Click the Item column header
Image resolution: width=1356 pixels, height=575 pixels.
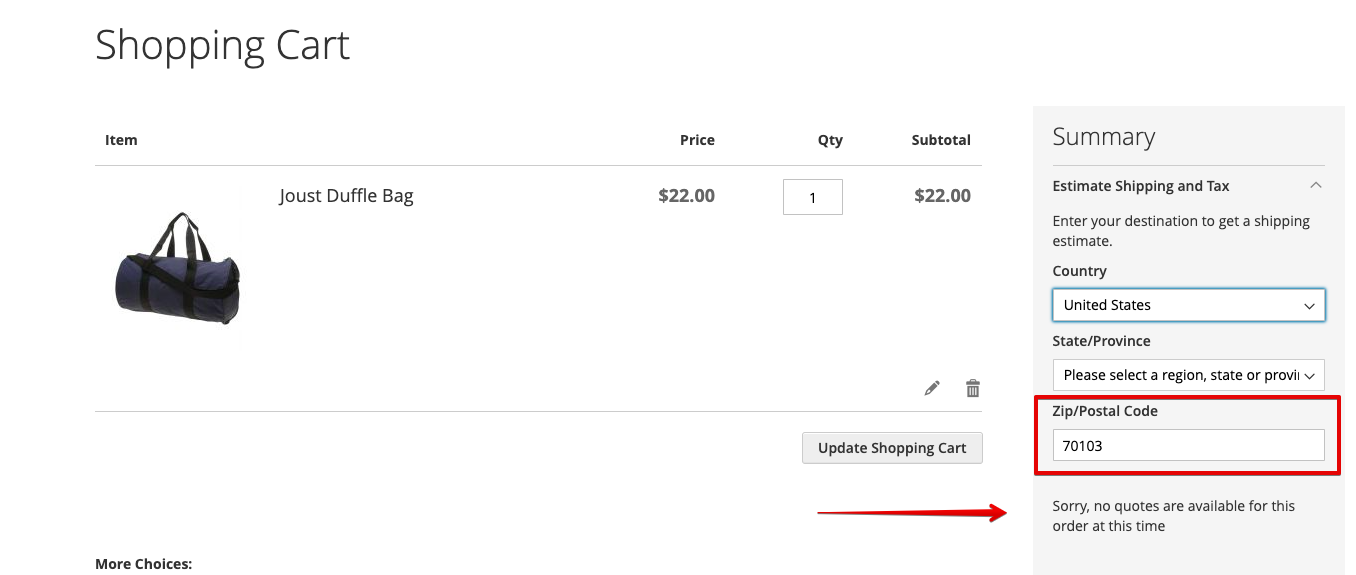pos(121,140)
